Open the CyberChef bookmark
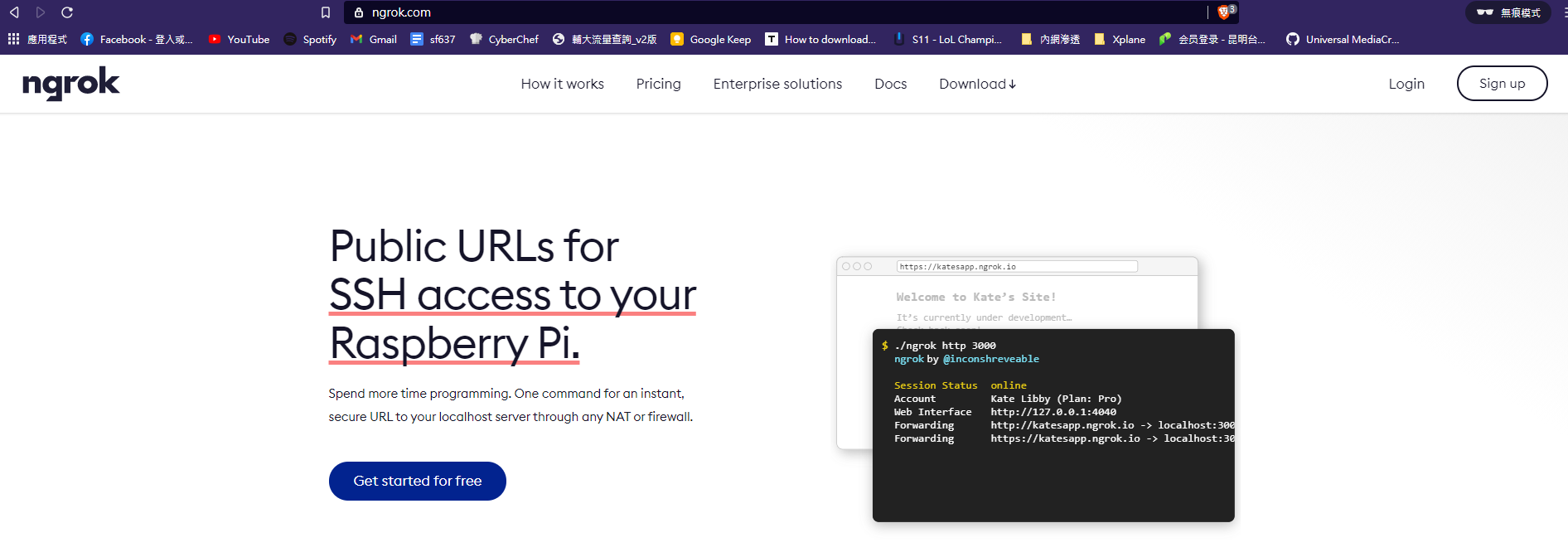1568x552 pixels. (x=504, y=39)
